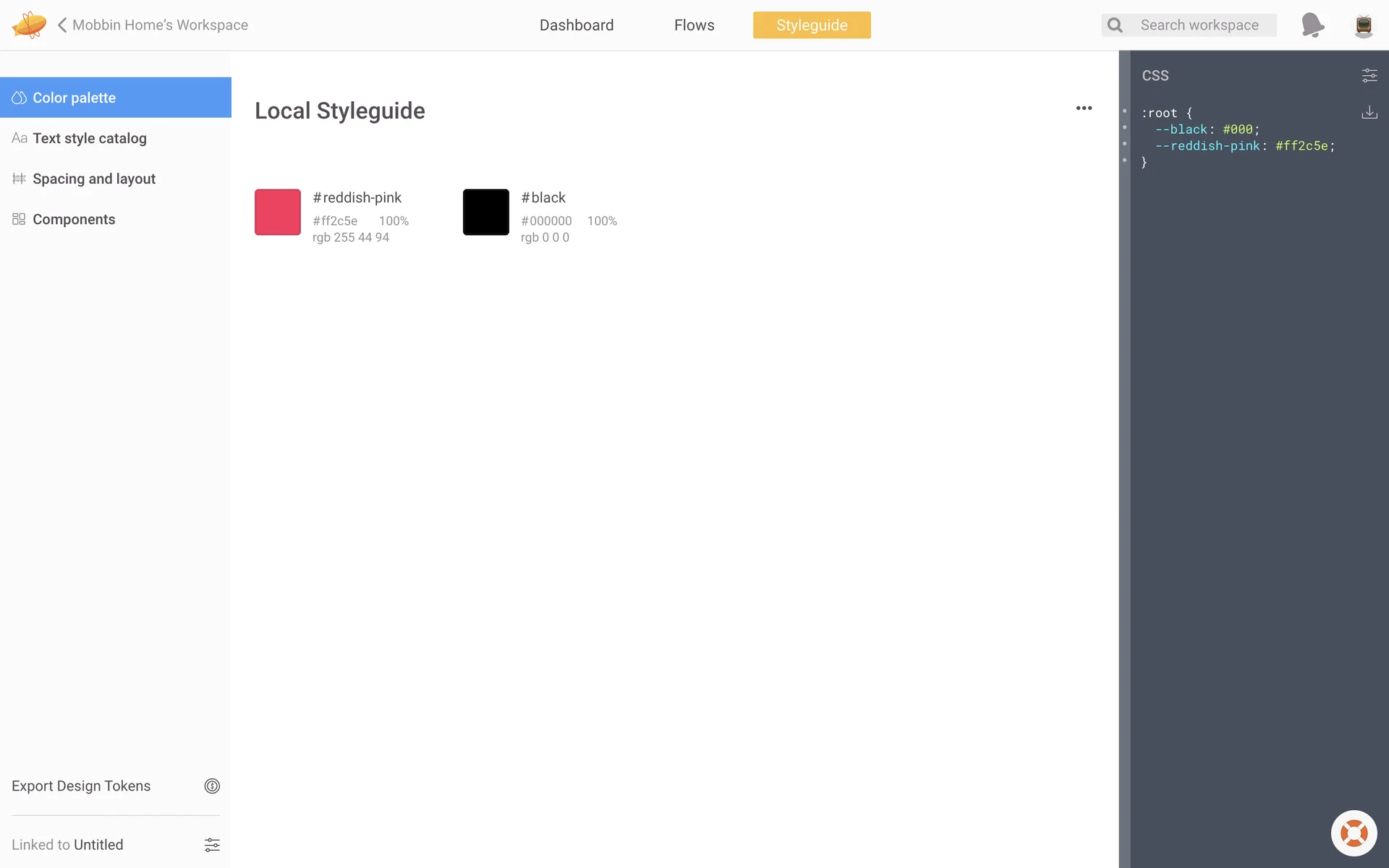Open linked styleguide settings sliders icon
This screenshot has height=868, width=1389.
(x=212, y=844)
